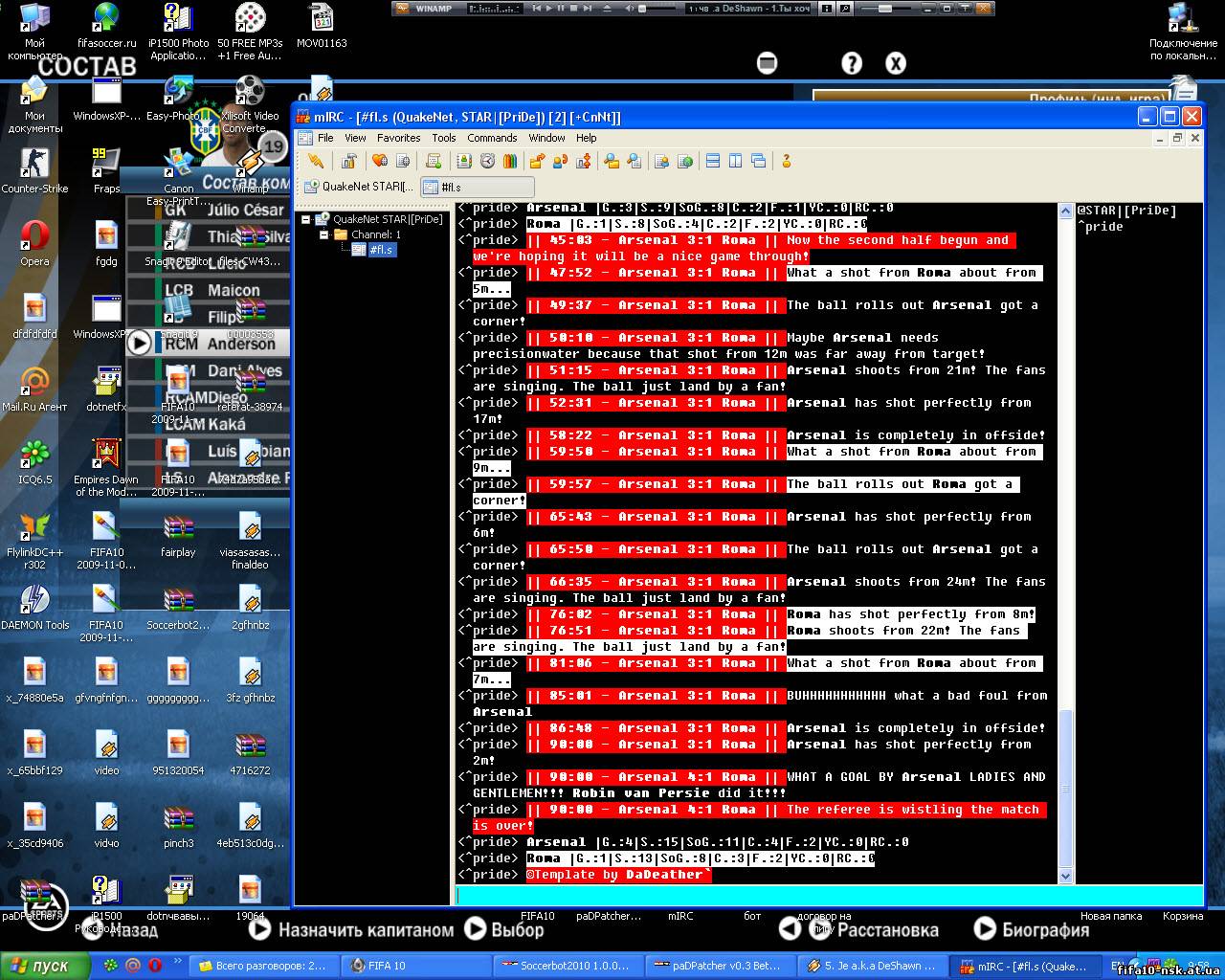
Task: Click the round question mark help icon
Action: [851, 63]
